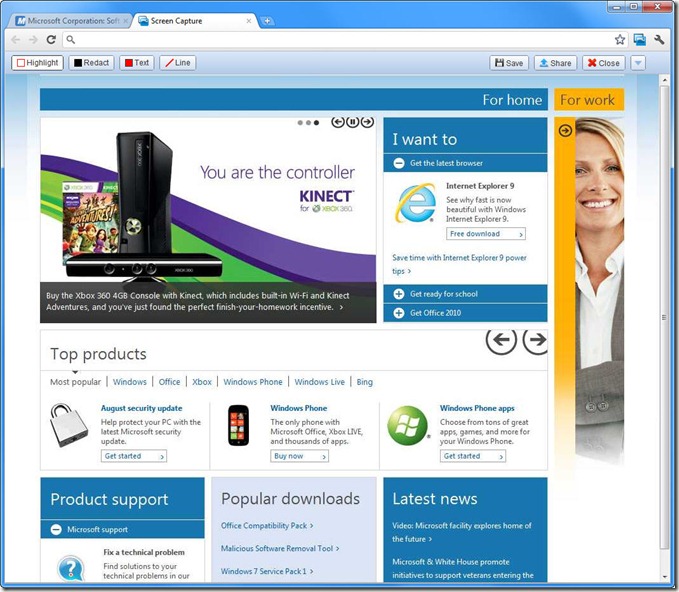
Task: Pause the banner slideshow
Action: pos(352,122)
